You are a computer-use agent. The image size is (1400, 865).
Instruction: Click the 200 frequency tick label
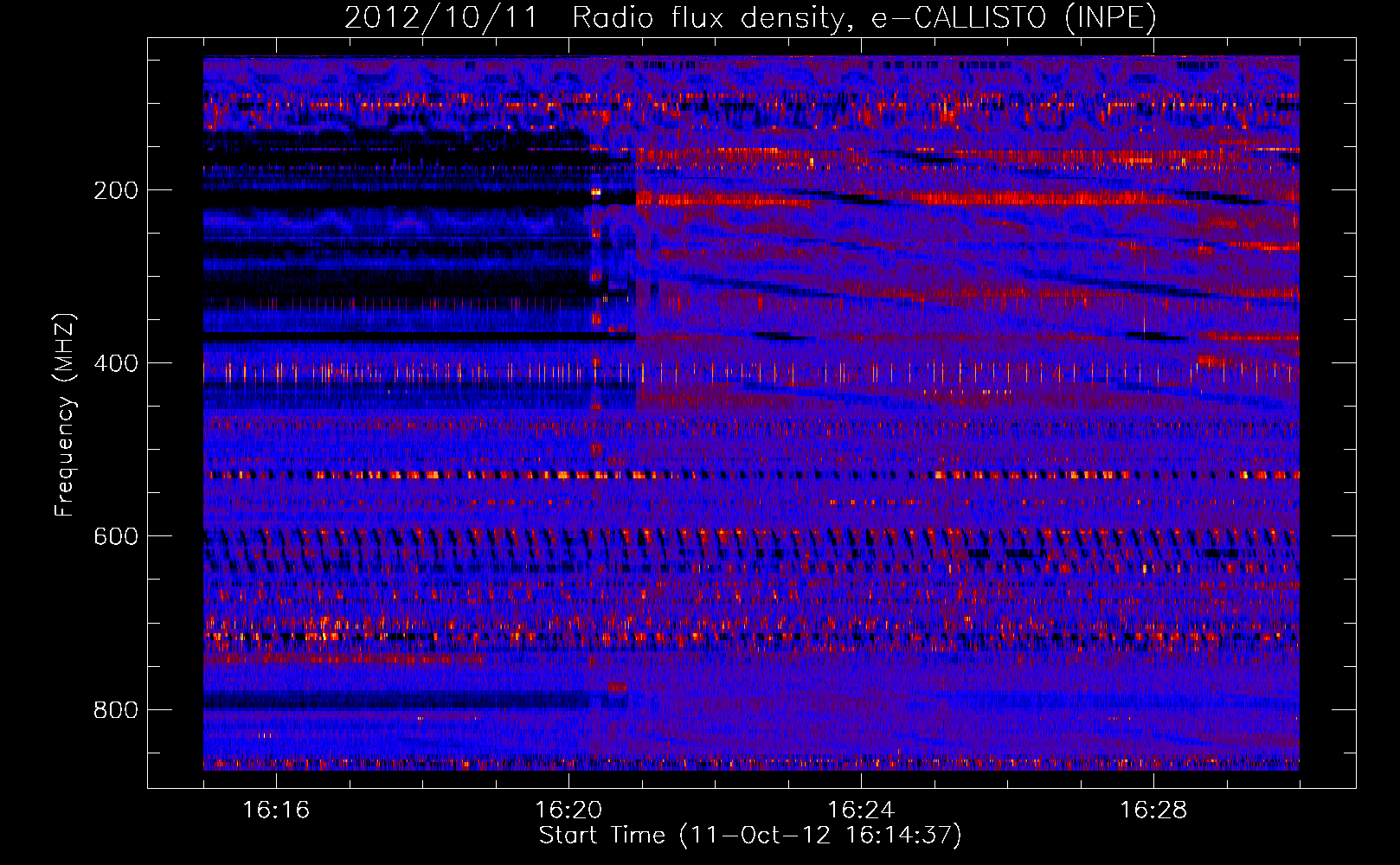coord(116,190)
